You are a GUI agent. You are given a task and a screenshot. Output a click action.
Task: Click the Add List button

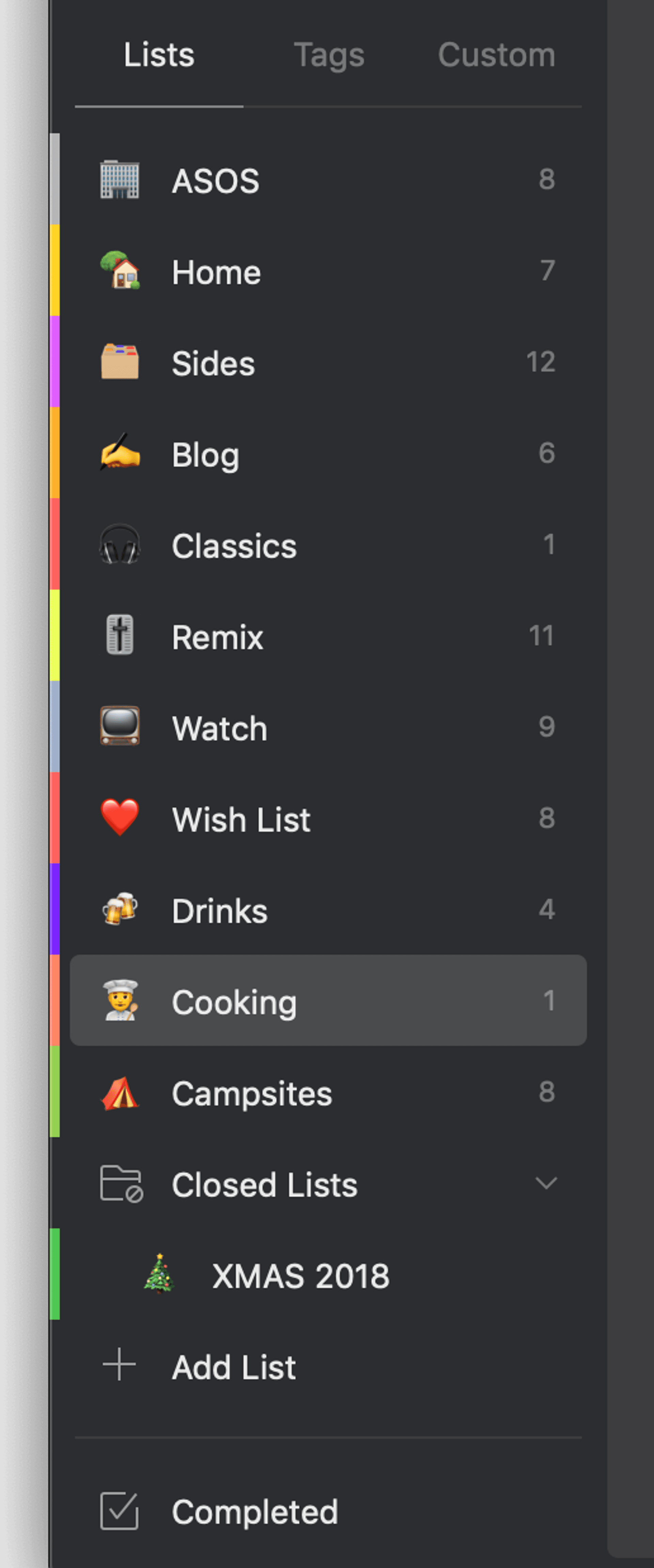pyautogui.click(x=233, y=1367)
